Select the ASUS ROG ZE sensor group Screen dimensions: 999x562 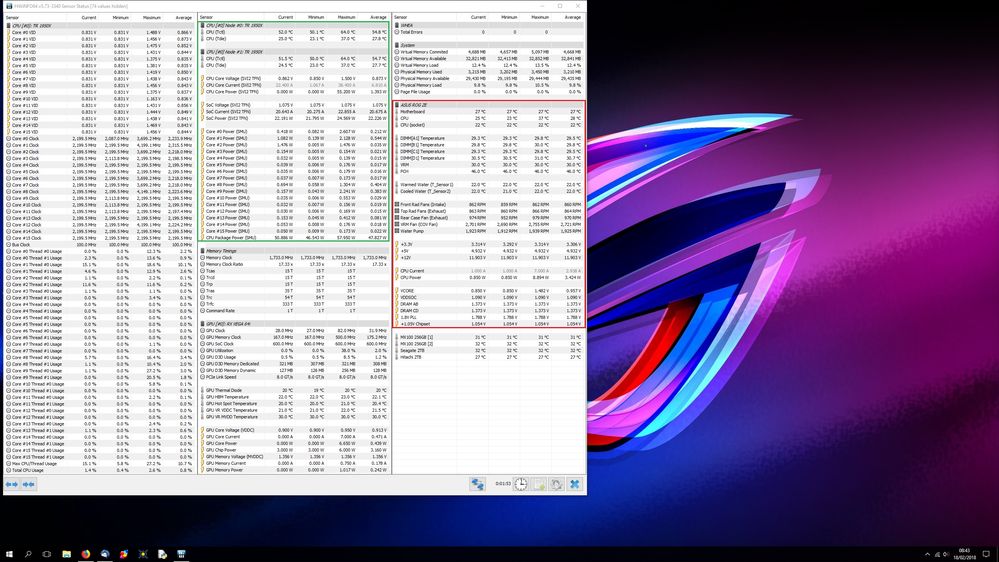click(489, 105)
